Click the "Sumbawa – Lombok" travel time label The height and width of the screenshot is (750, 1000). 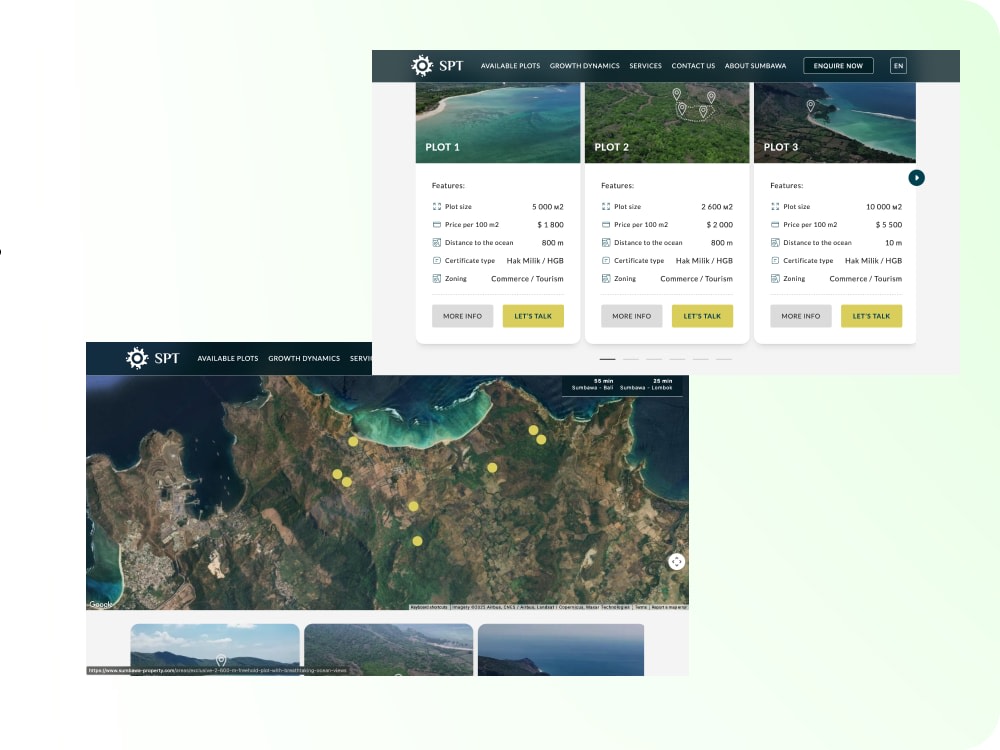[646, 388]
